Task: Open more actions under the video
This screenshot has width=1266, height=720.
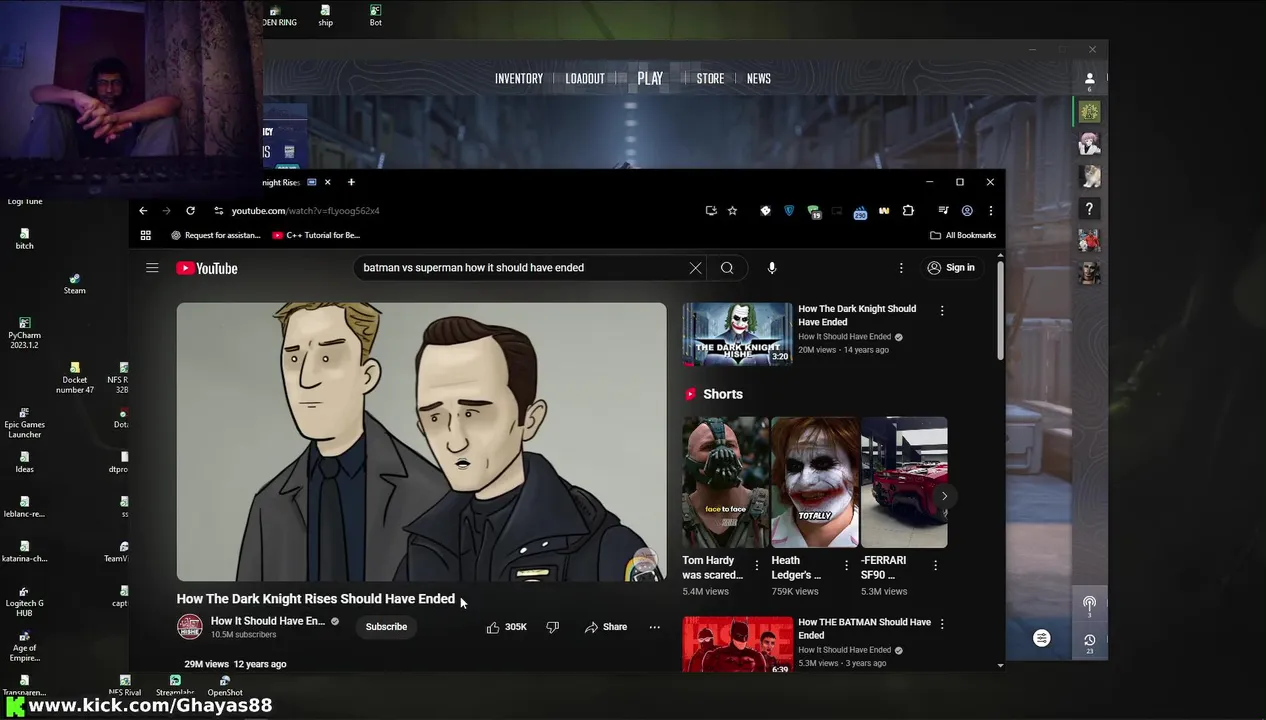Action: (655, 627)
